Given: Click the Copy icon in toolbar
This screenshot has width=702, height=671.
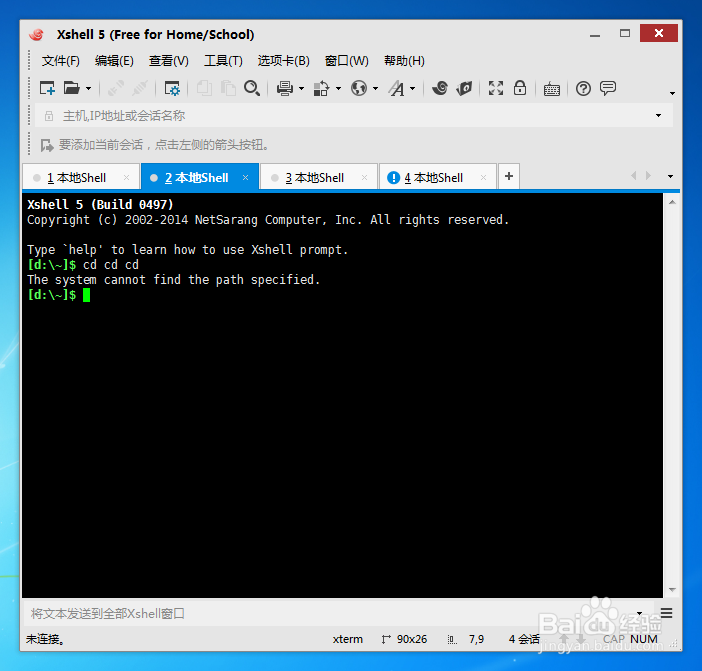Looking at the screenshot, I should [x=204, y=88].
